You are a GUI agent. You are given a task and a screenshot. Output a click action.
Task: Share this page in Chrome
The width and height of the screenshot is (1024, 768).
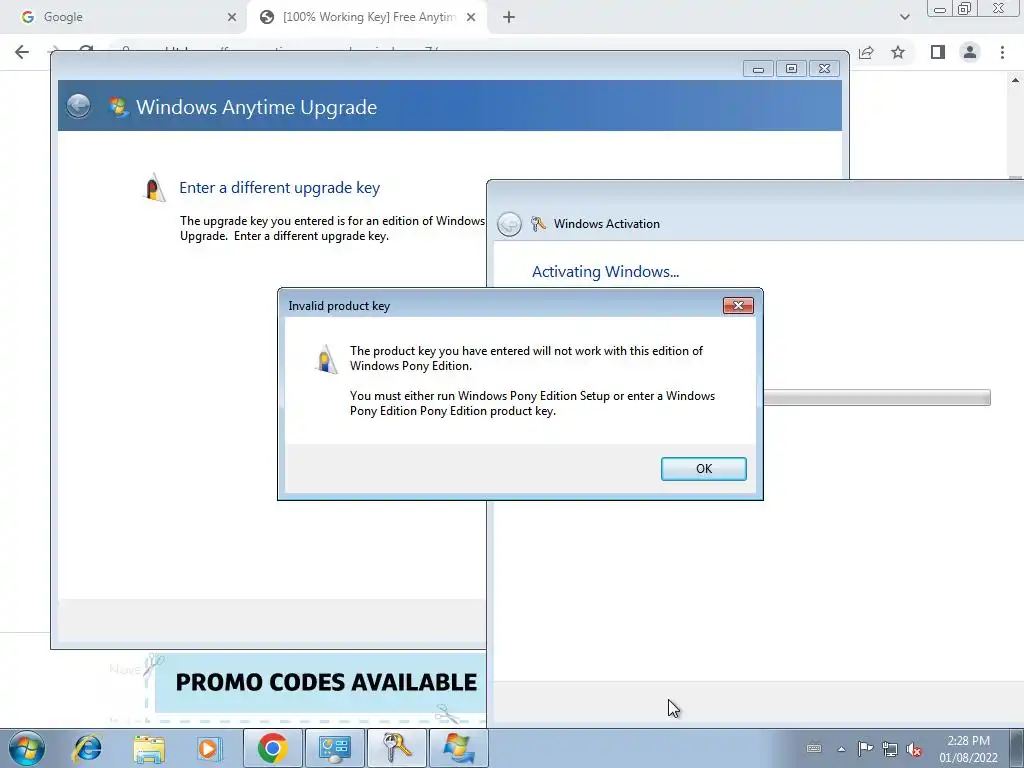pyautogui.click(x=867, y=52)
